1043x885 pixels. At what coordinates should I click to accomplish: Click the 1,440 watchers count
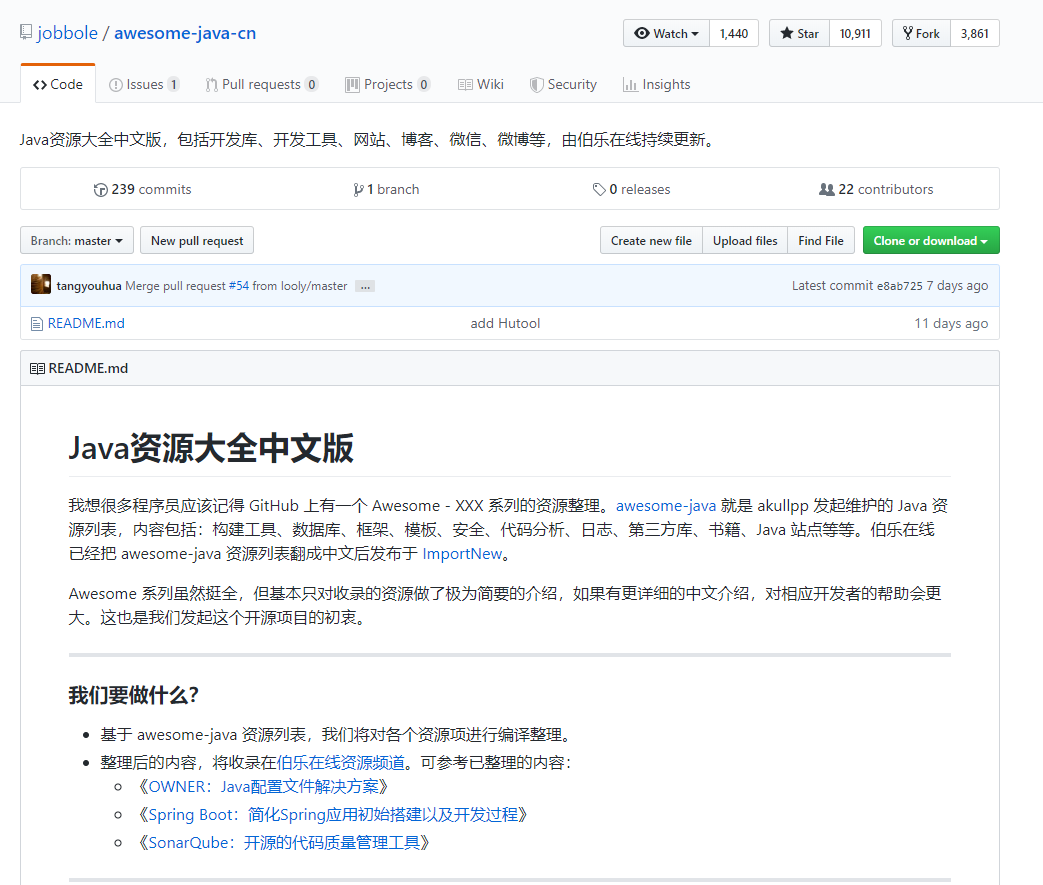[734, 33]
